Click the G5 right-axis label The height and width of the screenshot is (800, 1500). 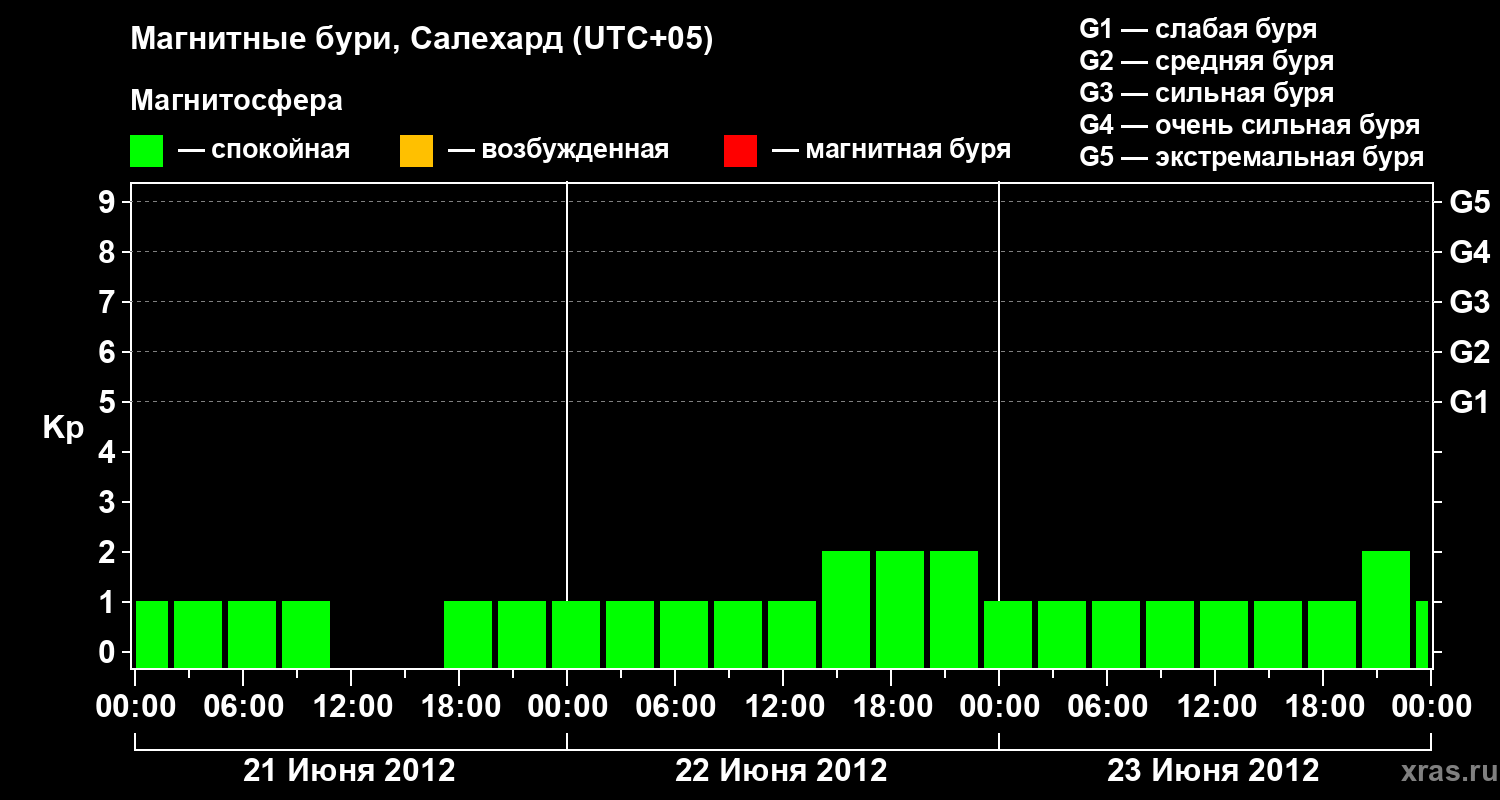point(1469,202)
